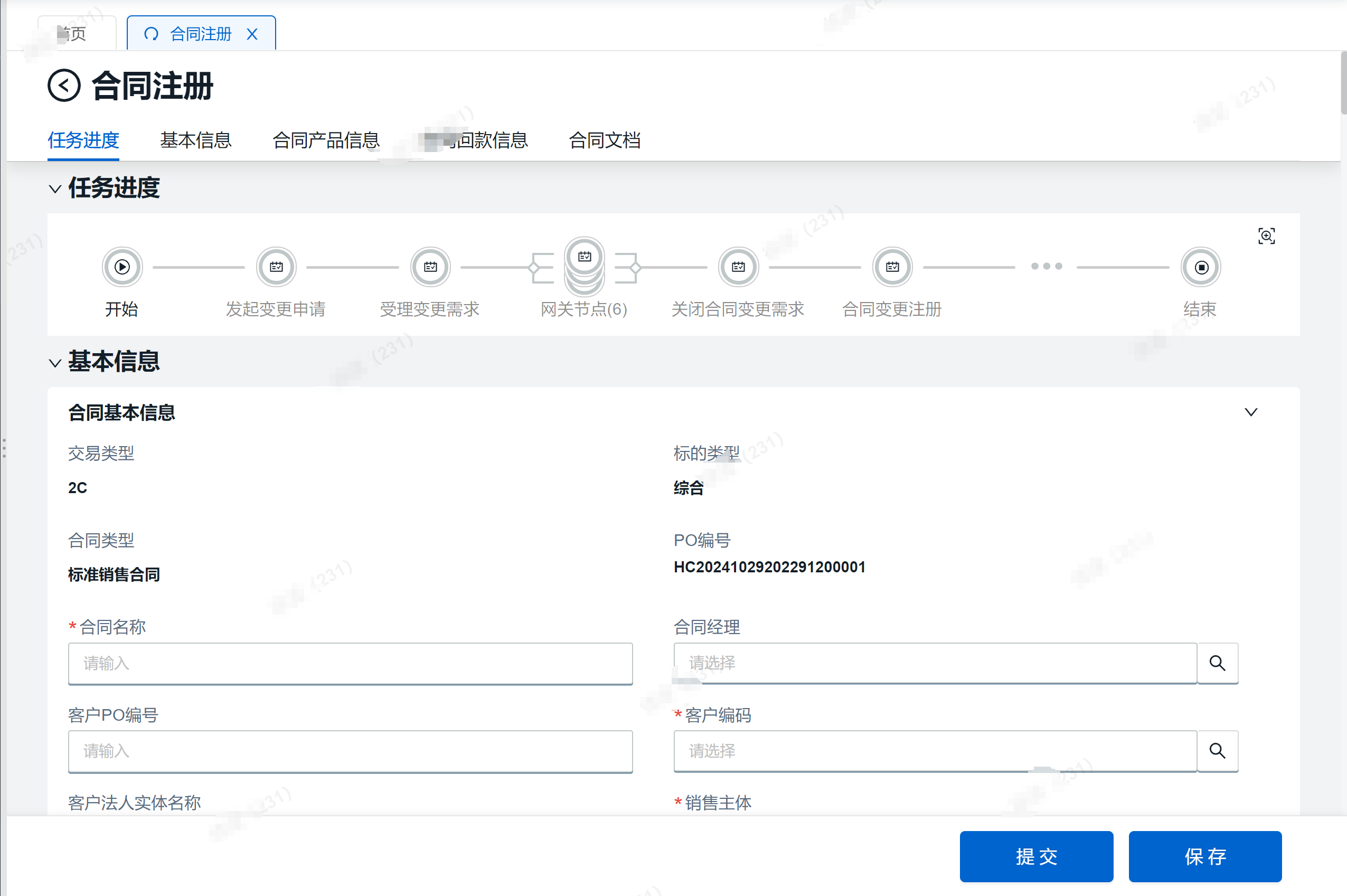Image resolution: width=1347 pixels, height=896 pixels.
Task: Switch to 合同产品信息 tab
Action: 326,140
